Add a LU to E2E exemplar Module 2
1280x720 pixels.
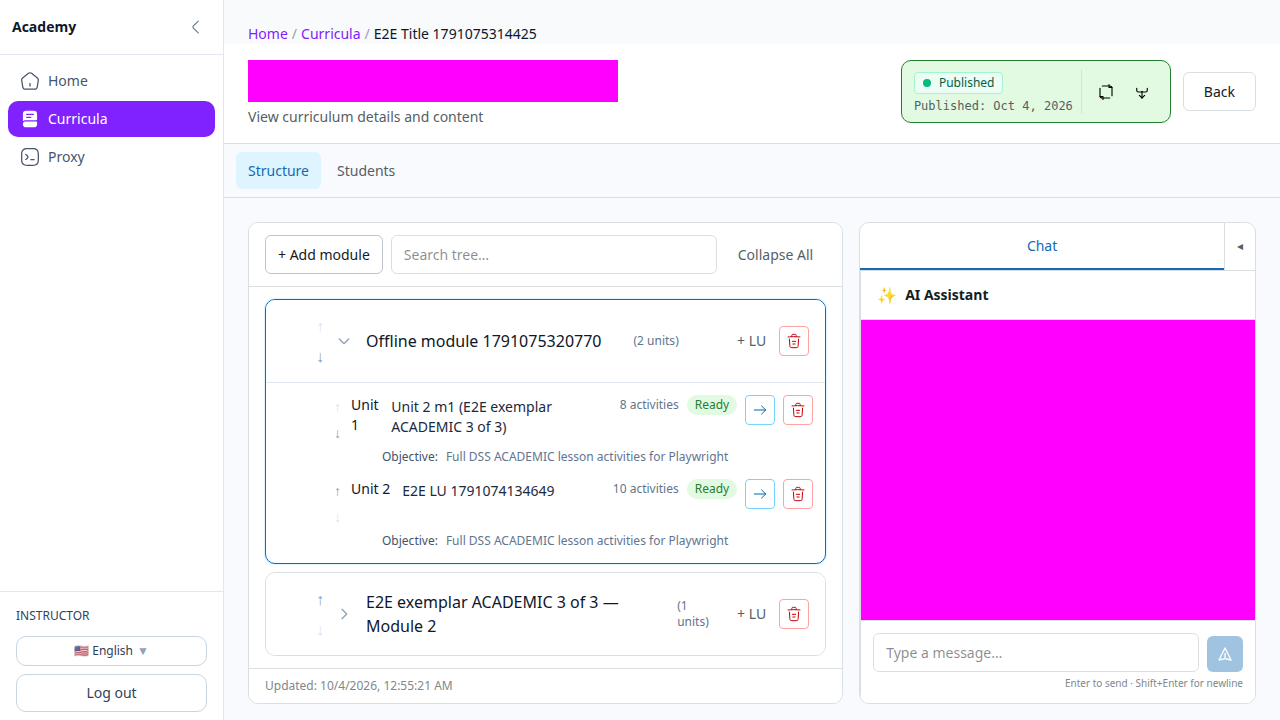click(751, 614)
